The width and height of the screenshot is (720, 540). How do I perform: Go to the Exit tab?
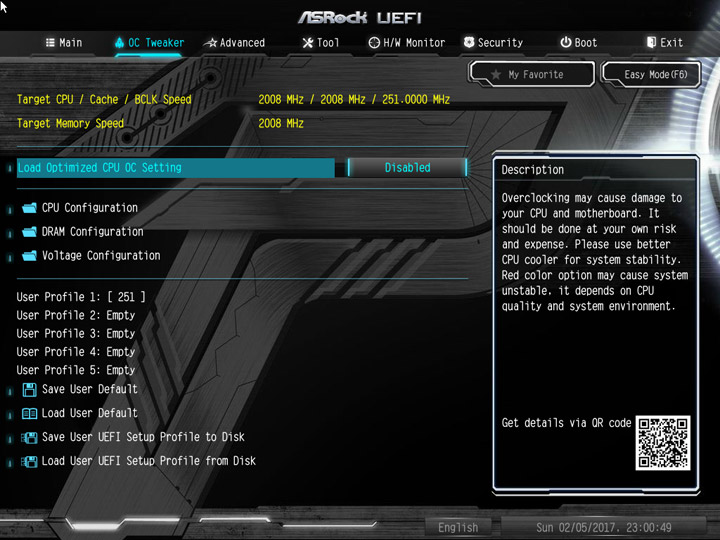pos(664,43)
